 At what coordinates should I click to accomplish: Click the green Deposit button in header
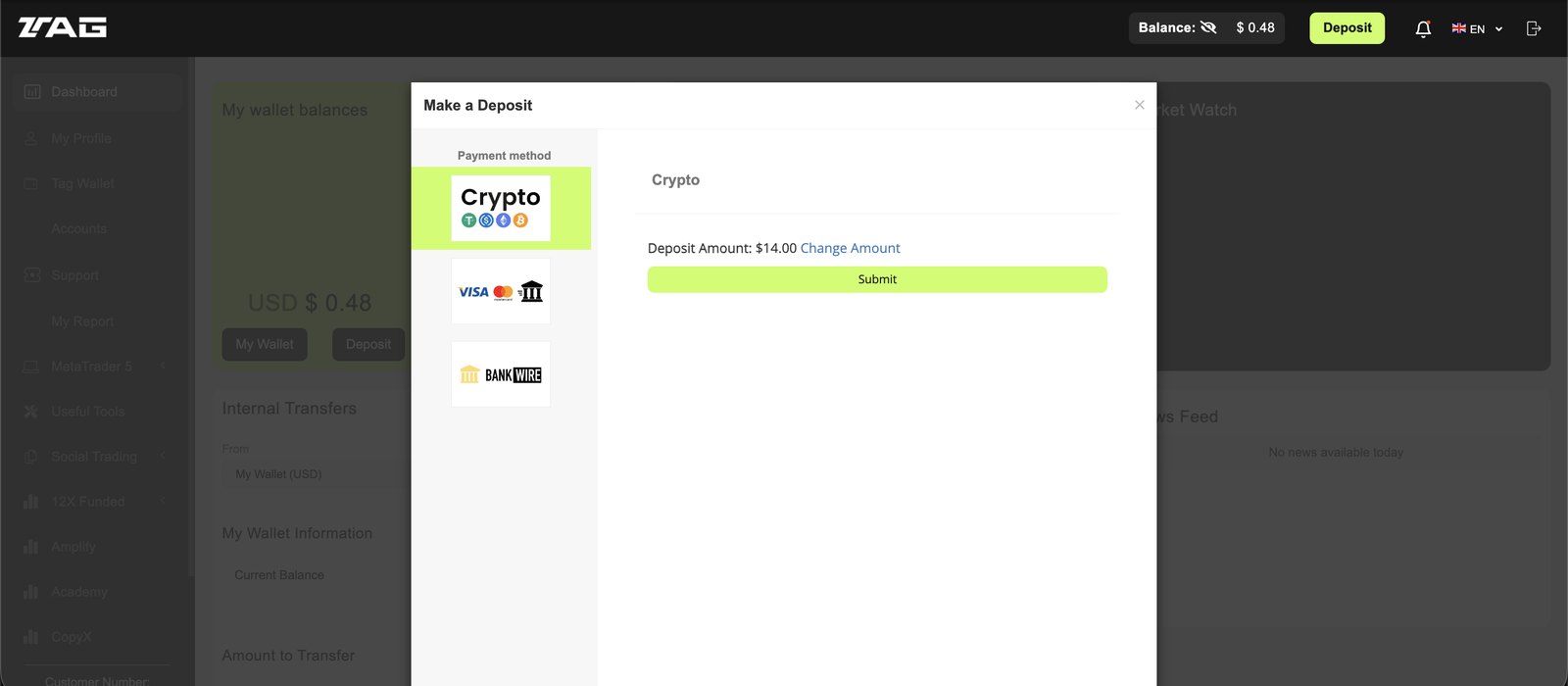coord(1347,27)
